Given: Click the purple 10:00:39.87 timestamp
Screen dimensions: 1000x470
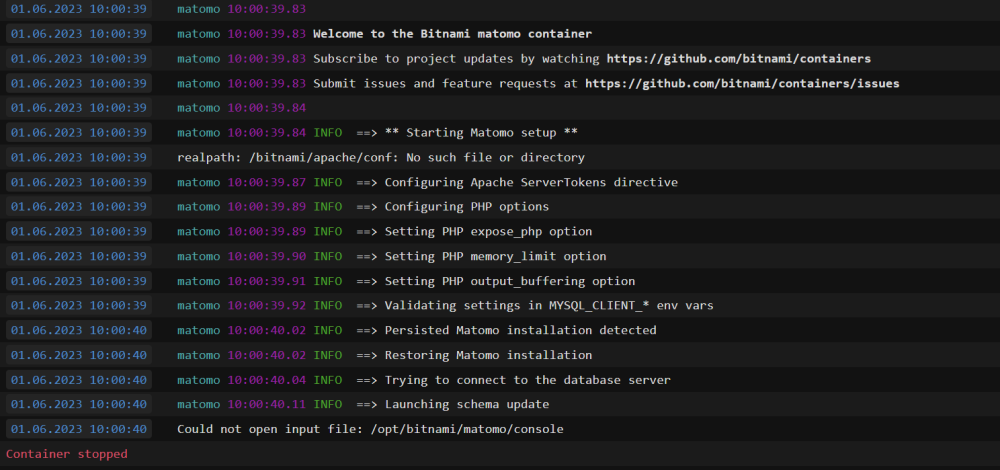Looking at the screenshot, I should click(267, 182).
